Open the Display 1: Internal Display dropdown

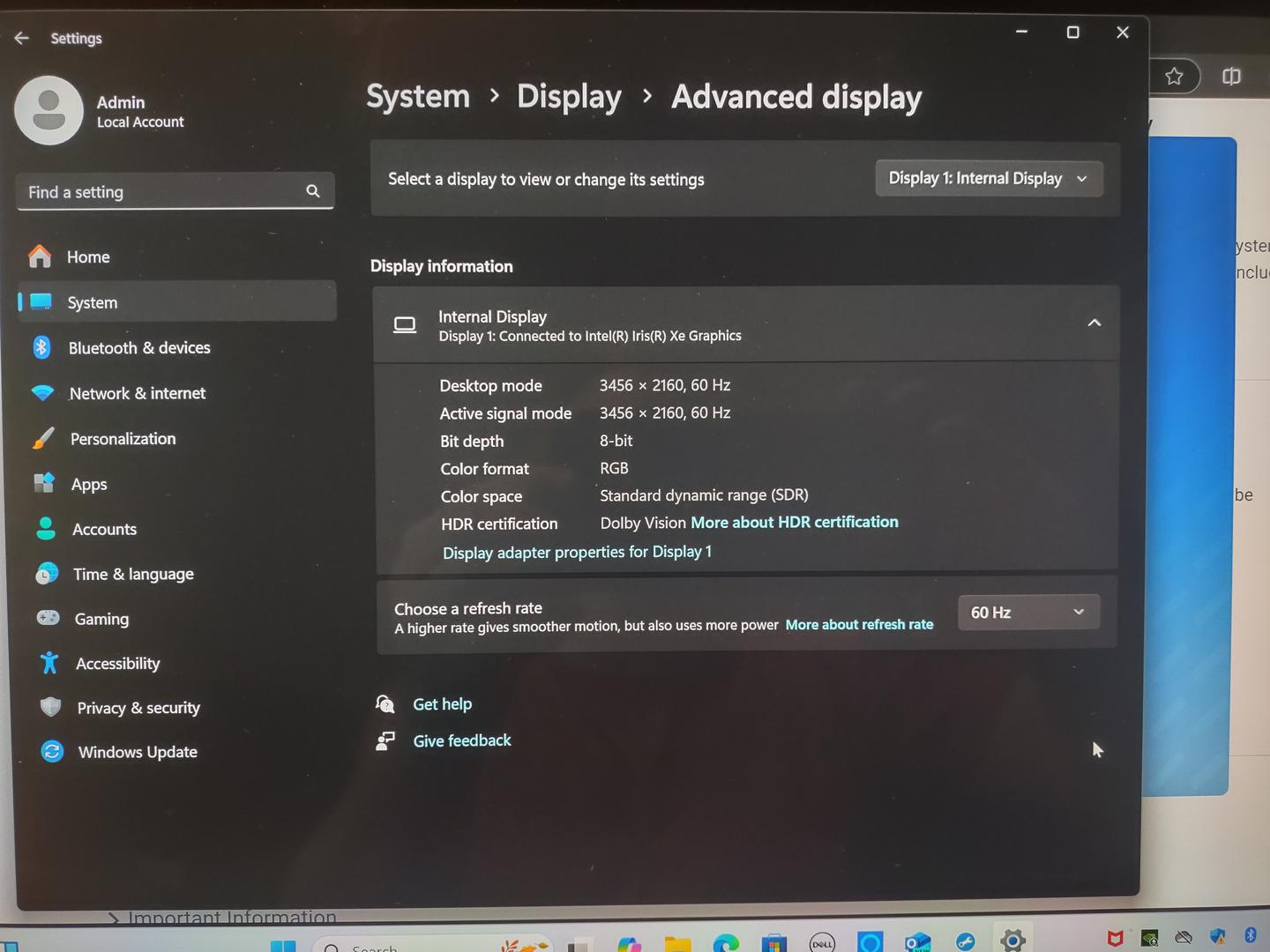click(988, 179)
